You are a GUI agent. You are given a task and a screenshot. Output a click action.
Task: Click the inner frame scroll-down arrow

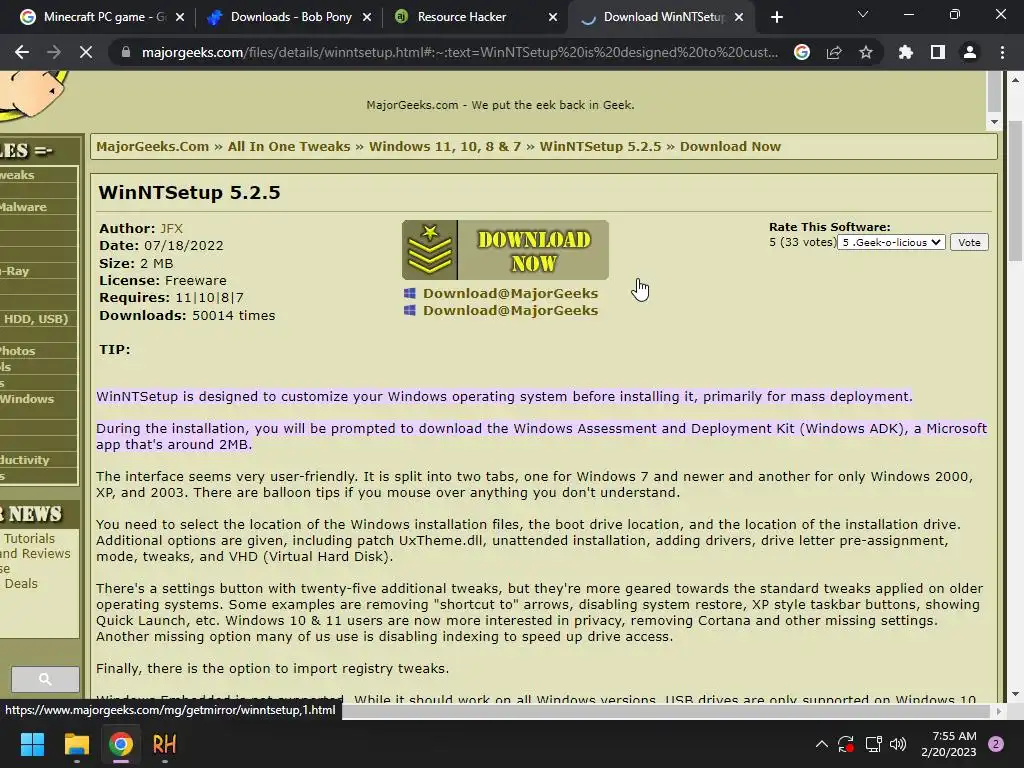tap(994, 121)
